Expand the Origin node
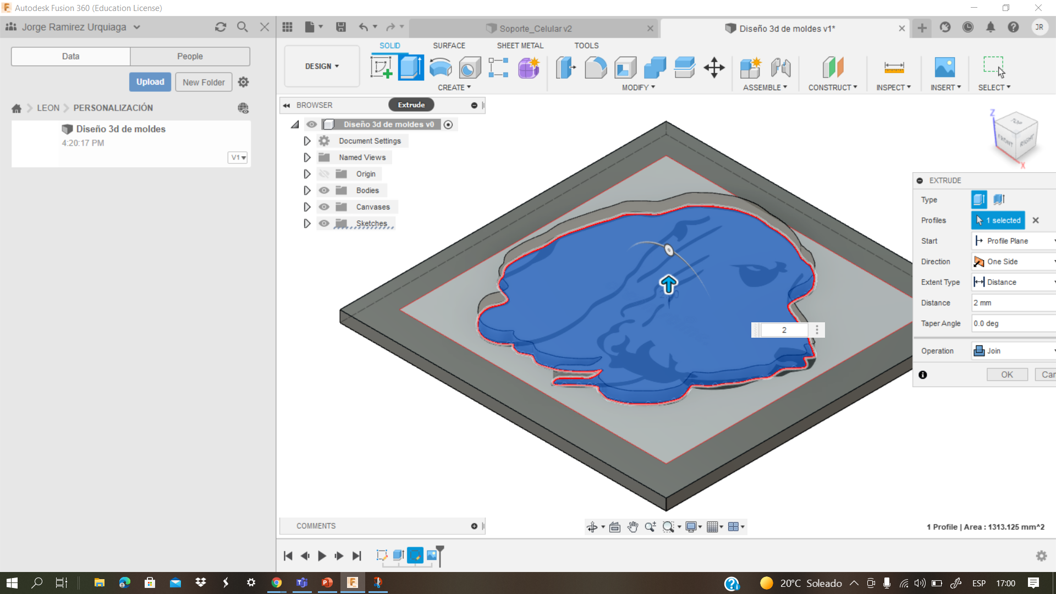The width and height of the screenshot is (1056, 594). pyautogui.click(x=306, y=174)
